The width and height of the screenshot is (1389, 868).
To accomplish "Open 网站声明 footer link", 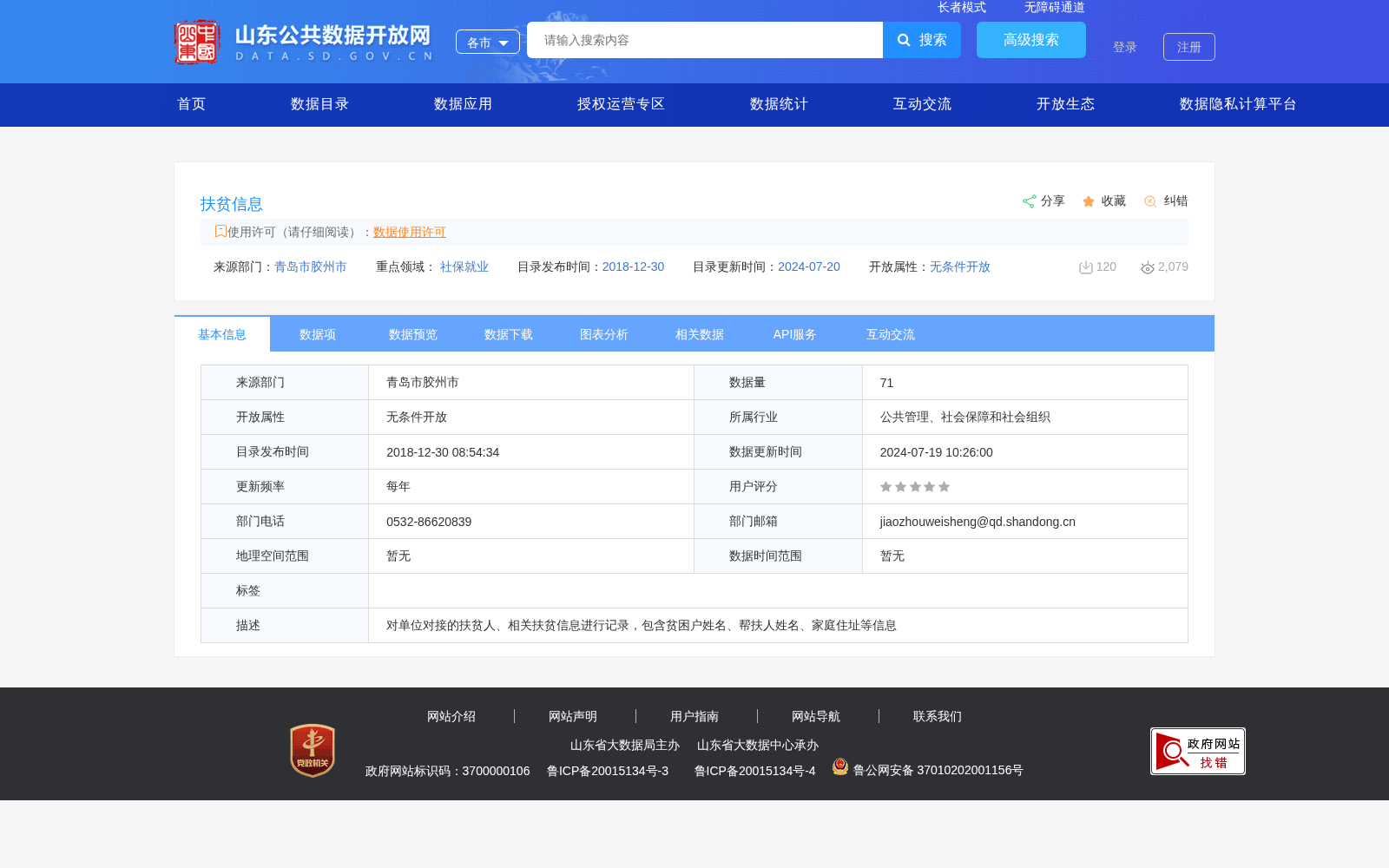I will (x=573, y=716).
